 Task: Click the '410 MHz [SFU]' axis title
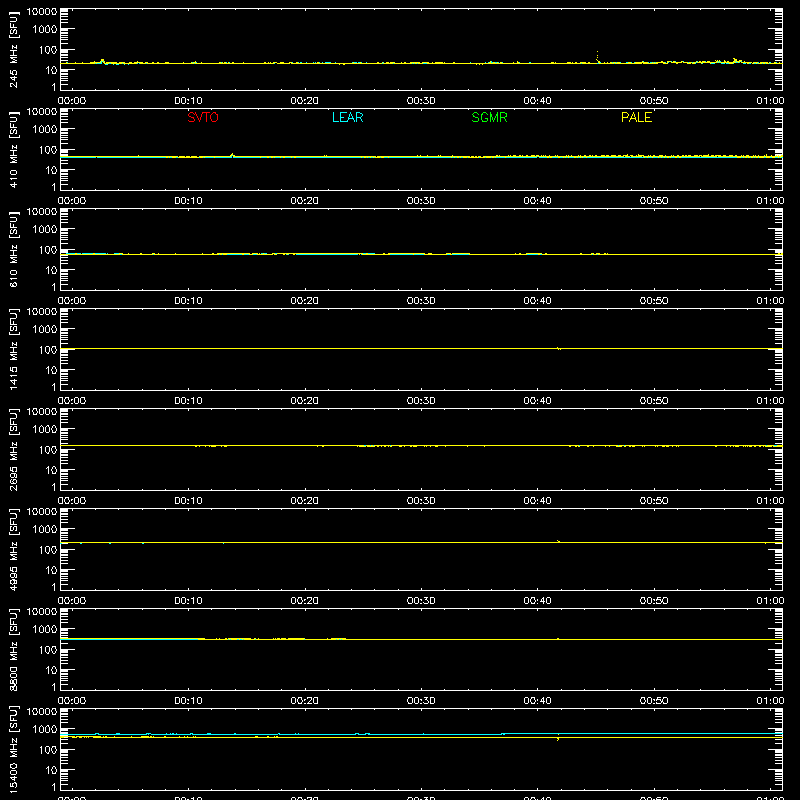click(x=14, y=149)
